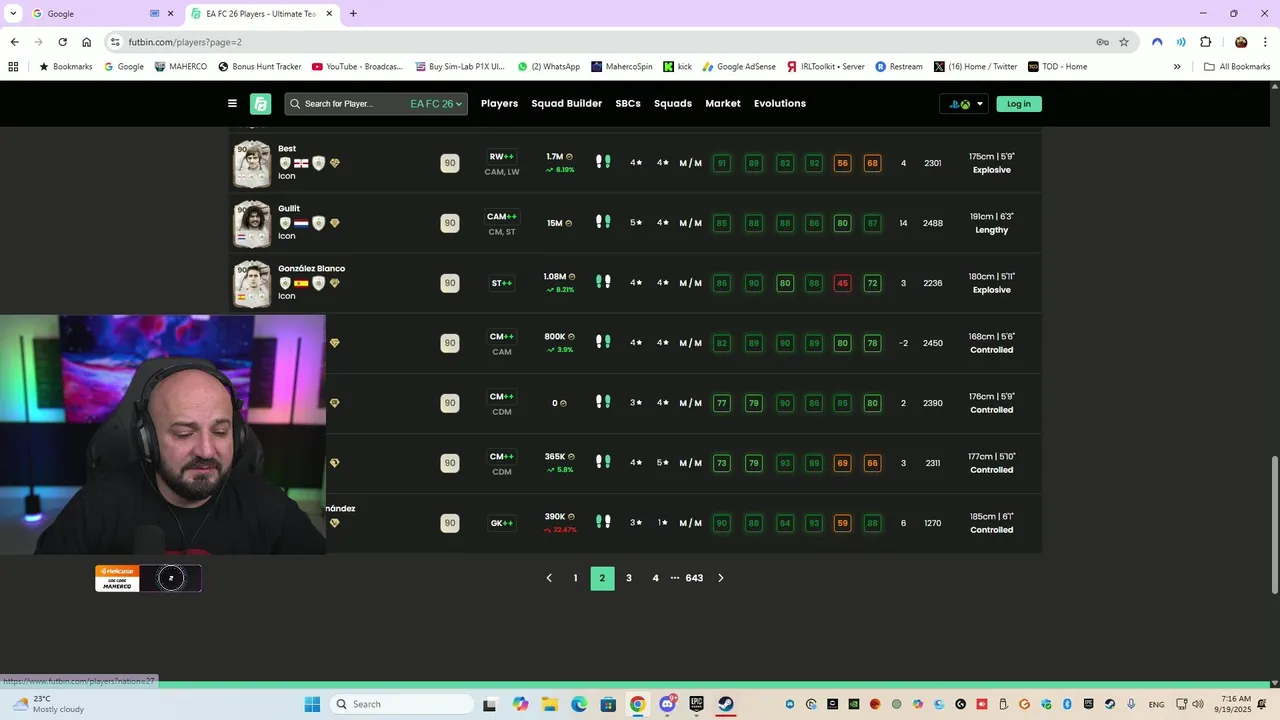Image resolution: width=1280 pixels, height=720 pixels.
Task: Open a new browser tab
Action: pos(353,14)
